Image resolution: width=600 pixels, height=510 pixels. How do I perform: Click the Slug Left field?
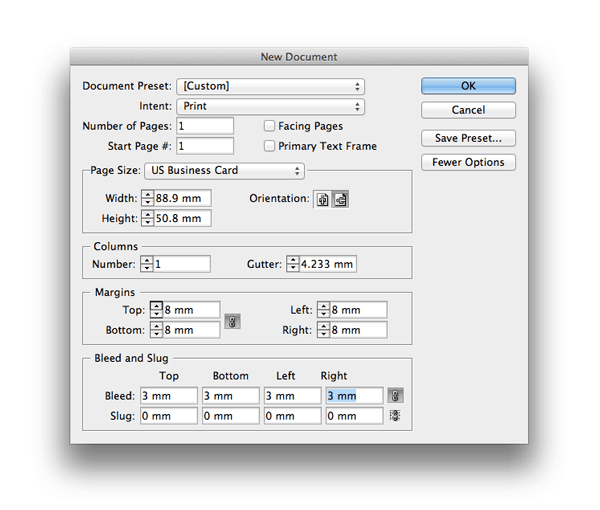293,416
